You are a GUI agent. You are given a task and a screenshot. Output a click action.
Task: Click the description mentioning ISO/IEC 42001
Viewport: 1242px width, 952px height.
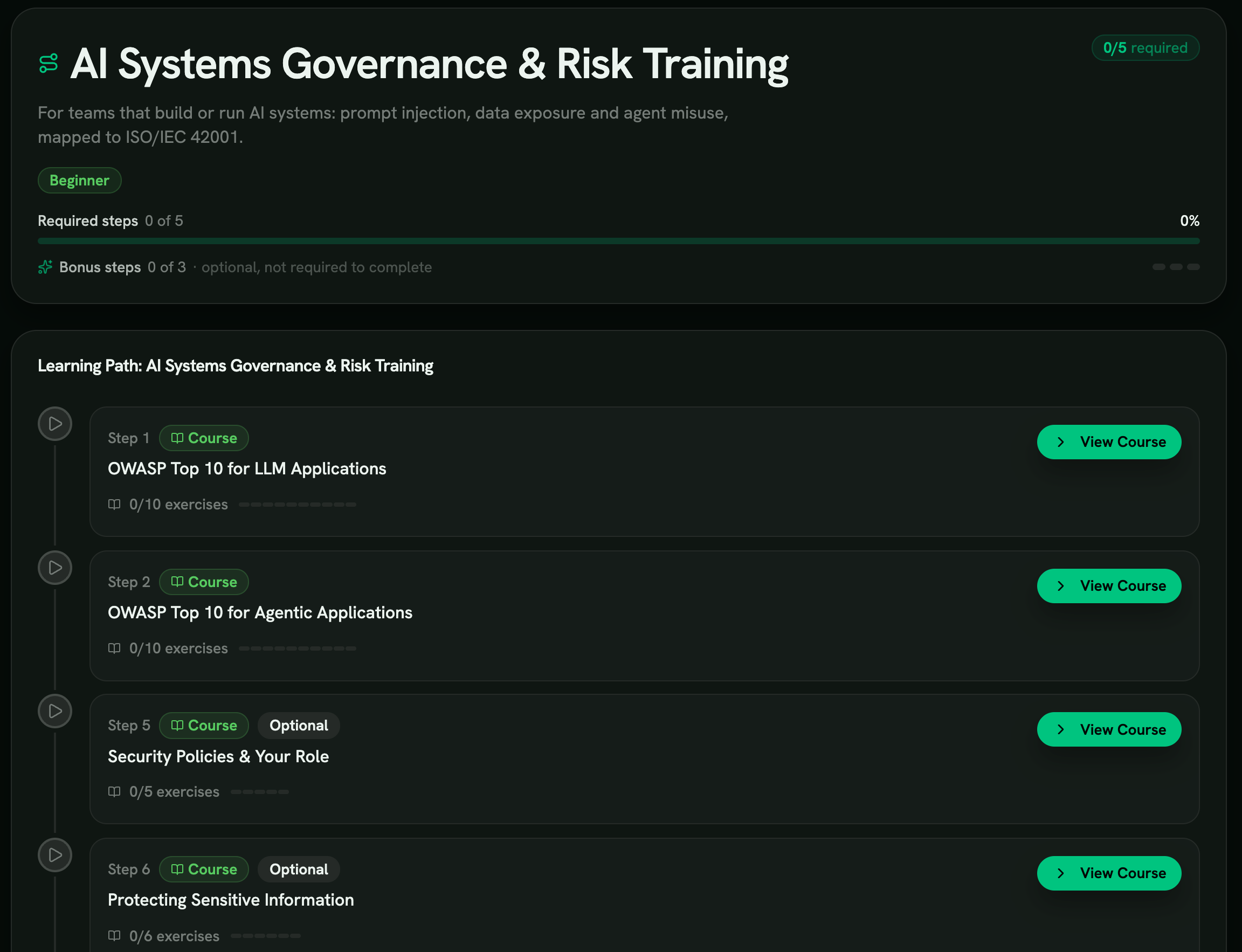coord(383,125)
